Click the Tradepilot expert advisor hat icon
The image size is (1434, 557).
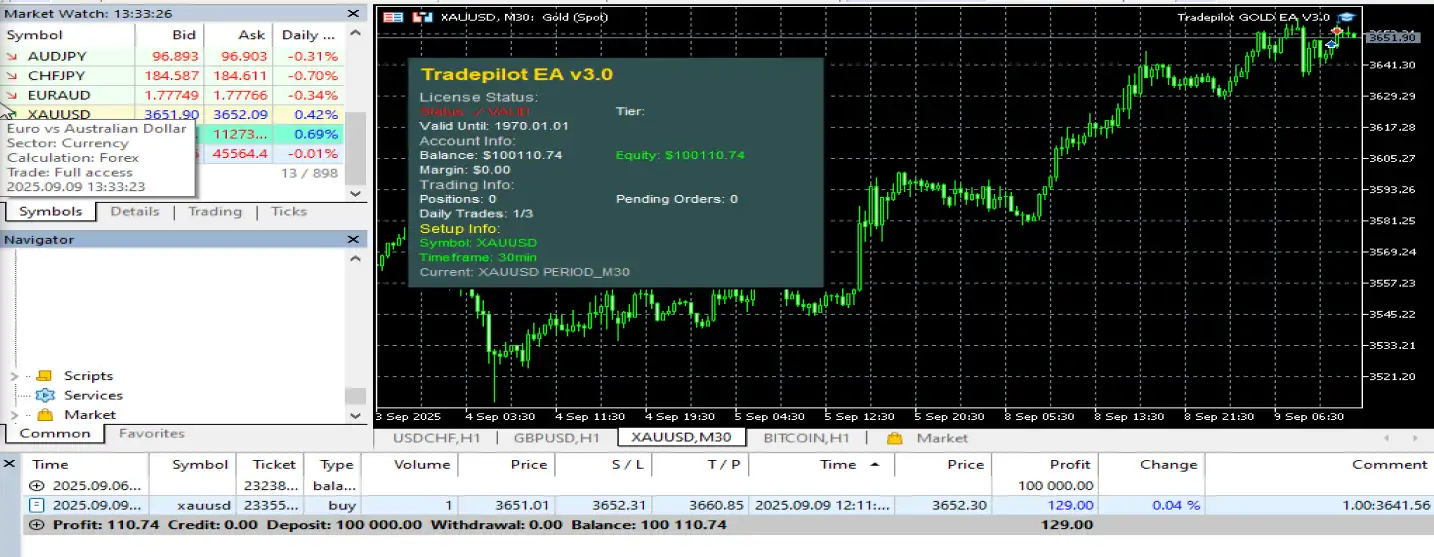pos(1346,17)
